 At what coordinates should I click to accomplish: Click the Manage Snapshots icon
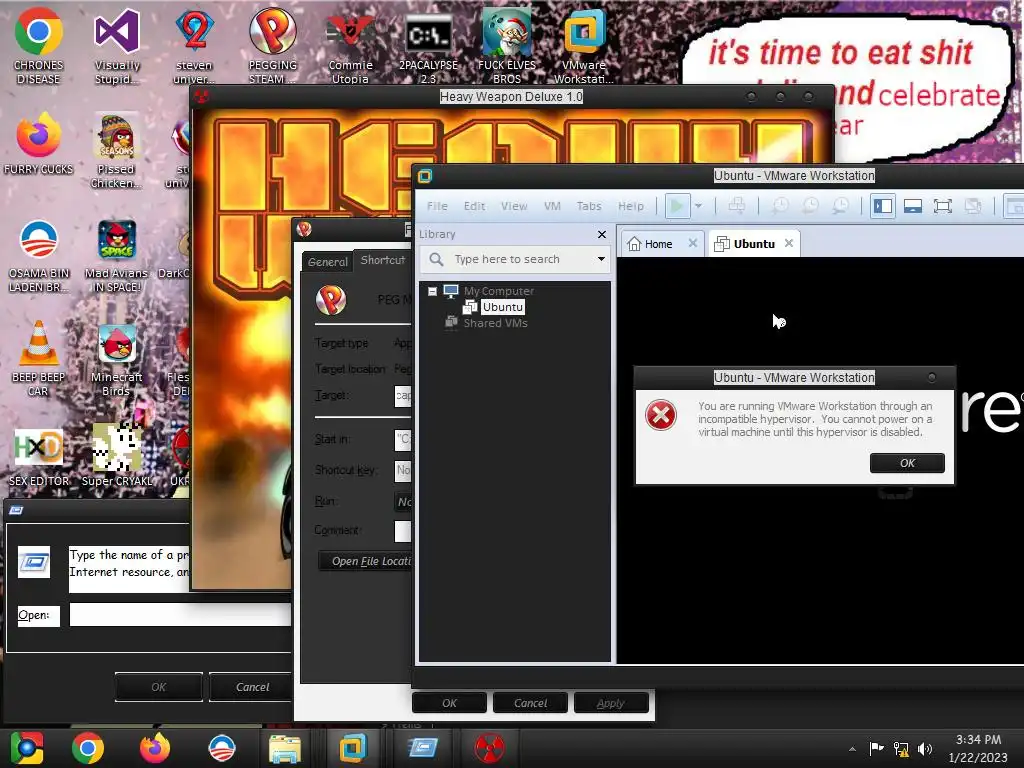(840, 206)
